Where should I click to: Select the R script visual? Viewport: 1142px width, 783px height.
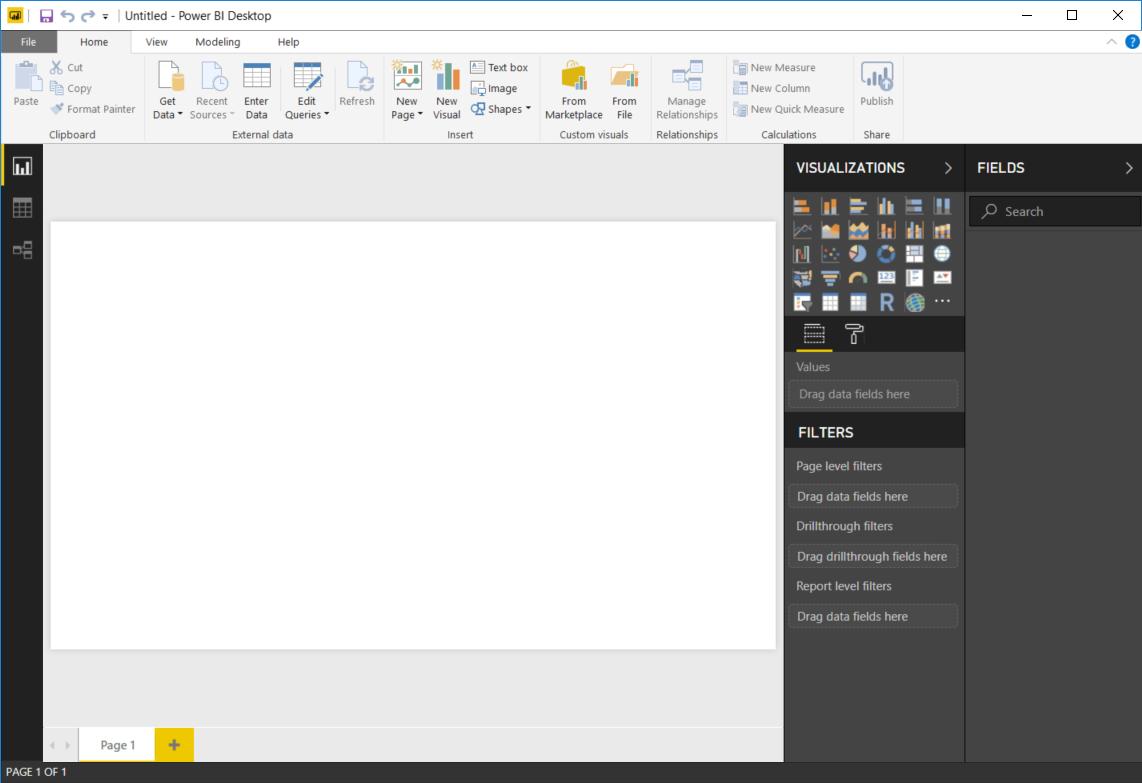pyautogui.click(x=886, y=302)
